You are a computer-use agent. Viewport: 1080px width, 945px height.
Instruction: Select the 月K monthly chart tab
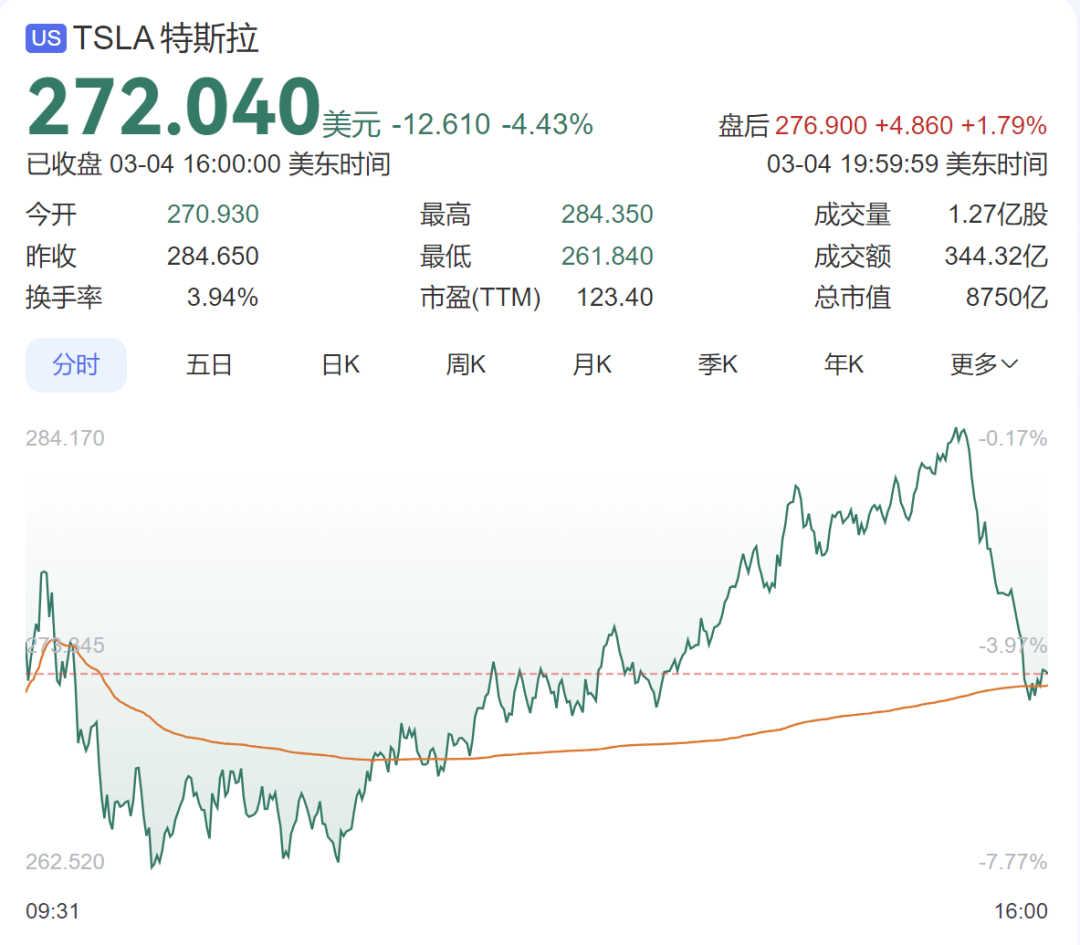591,365
